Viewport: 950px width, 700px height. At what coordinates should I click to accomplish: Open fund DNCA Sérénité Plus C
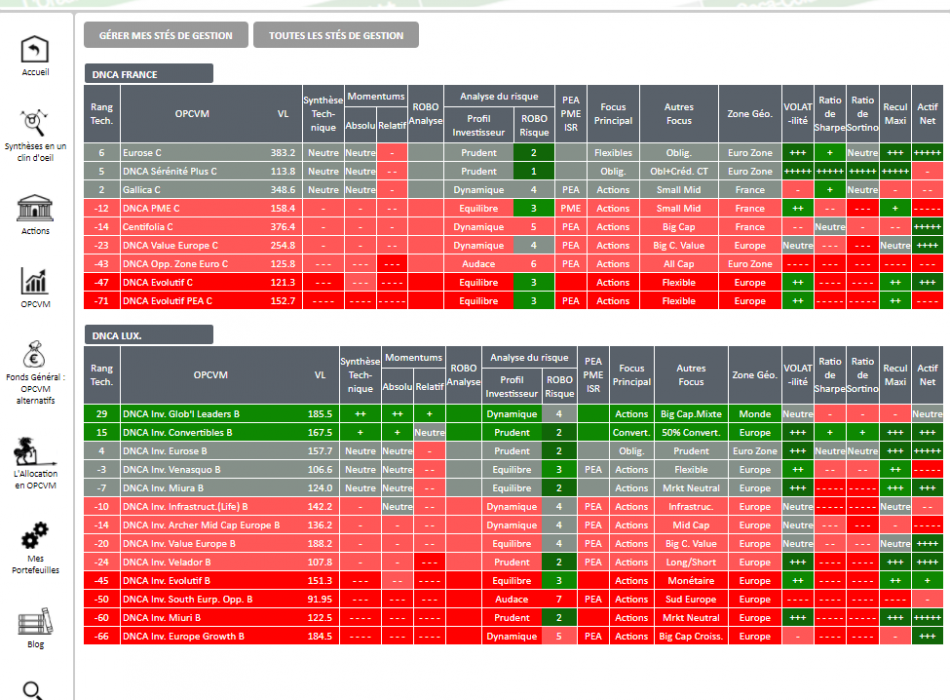pos(170,172)
